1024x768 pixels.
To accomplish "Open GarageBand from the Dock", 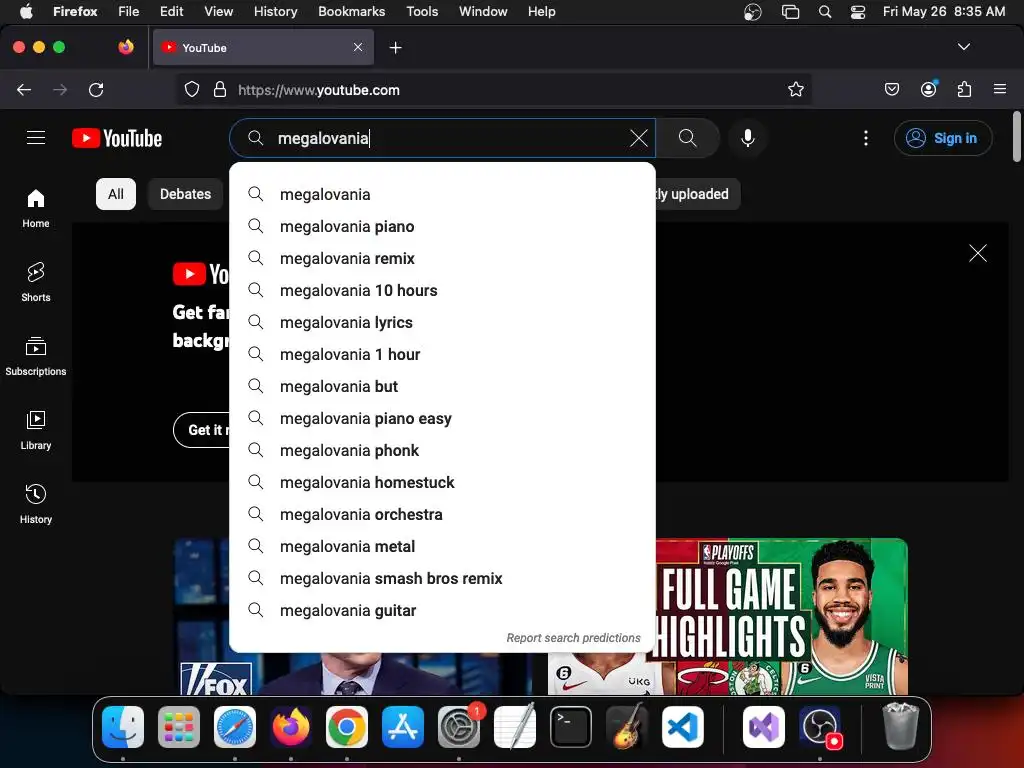I will tap(627, 727).
